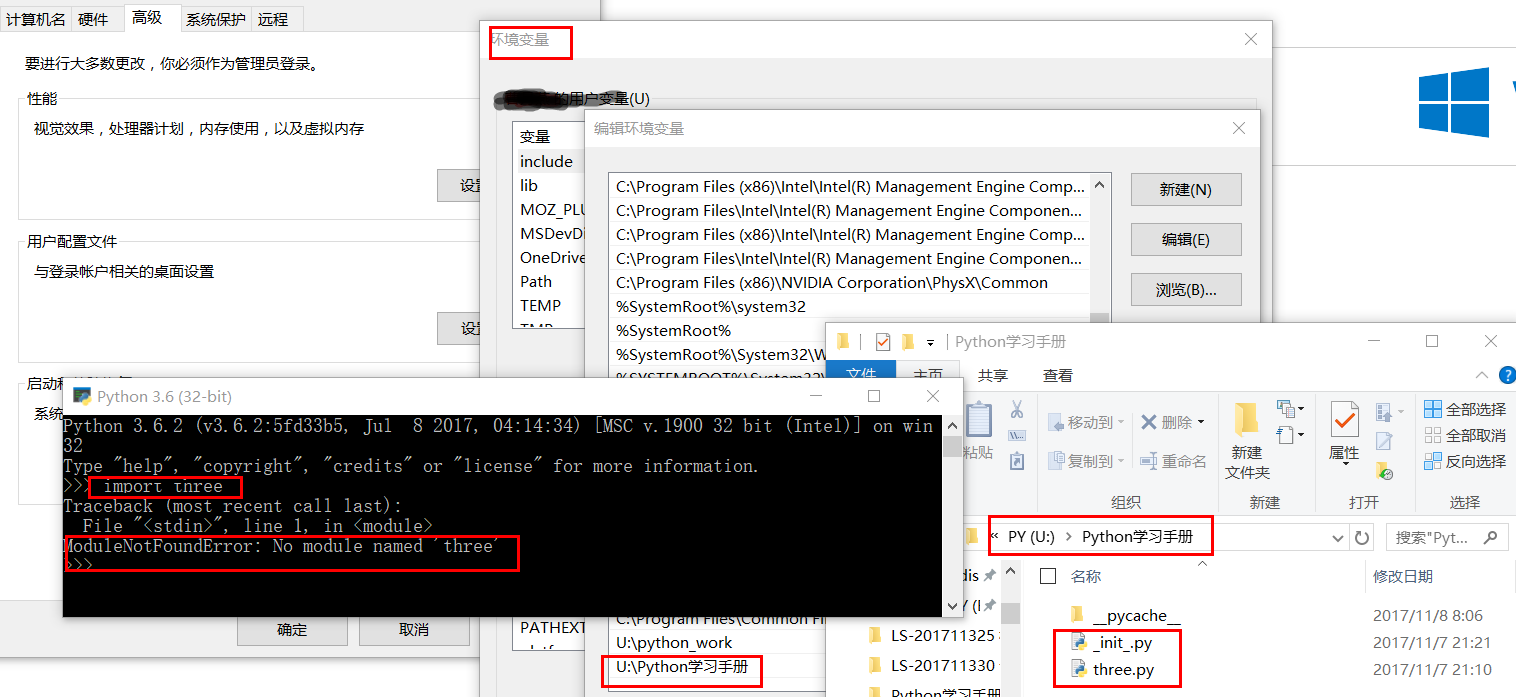Click the 新建(N) button

(1185, 189)
